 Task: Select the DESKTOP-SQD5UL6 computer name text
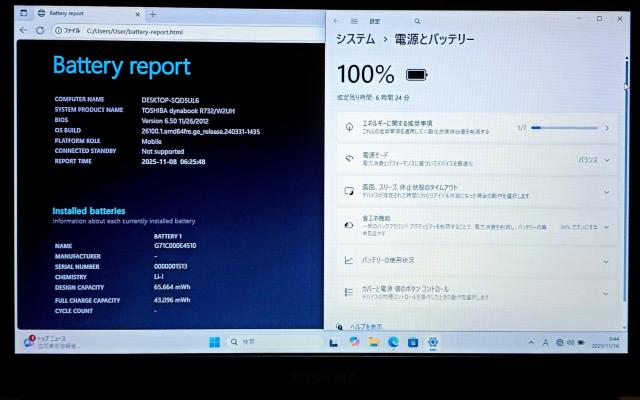point(170,100)
